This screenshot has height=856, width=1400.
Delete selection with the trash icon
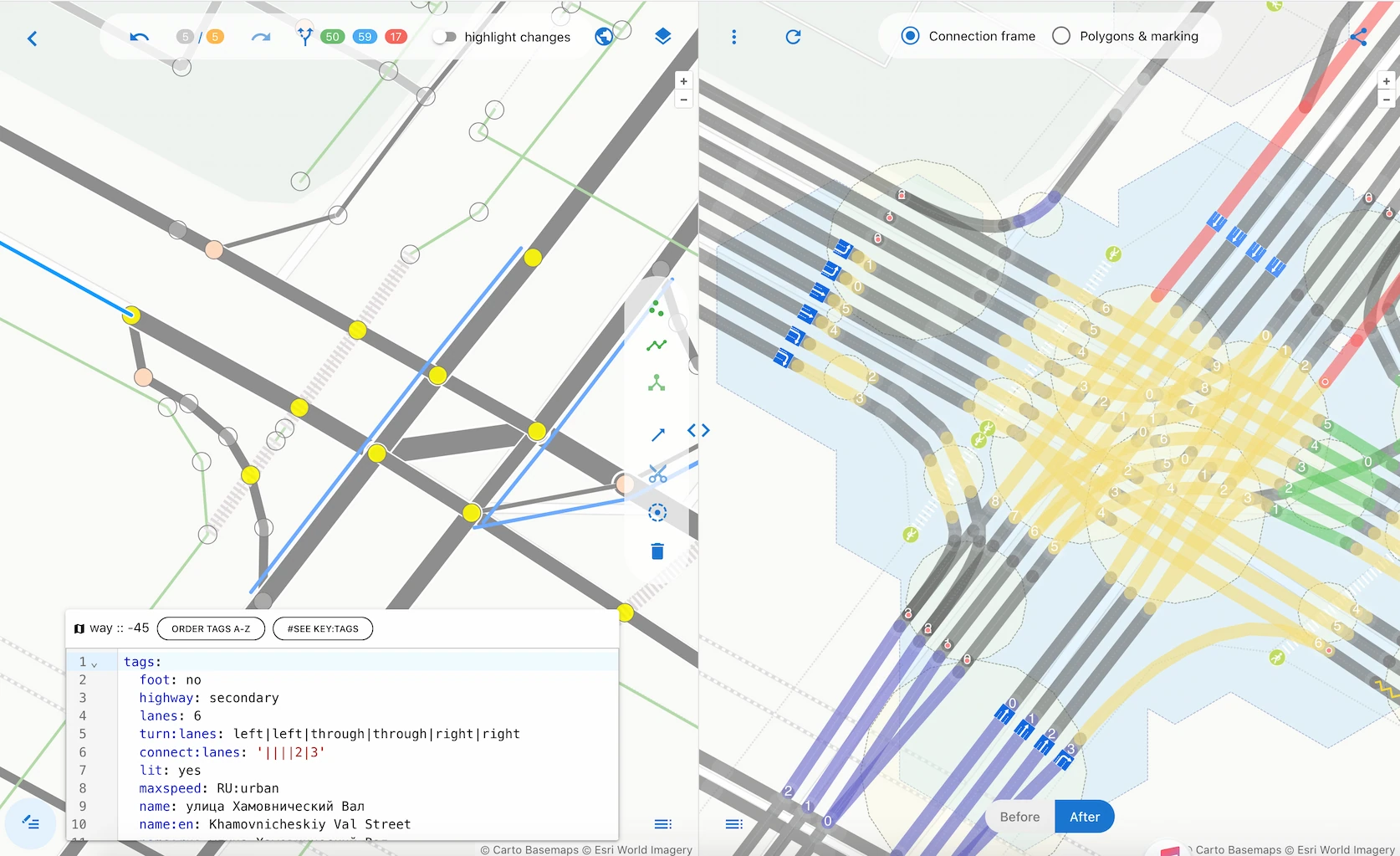(x=657, y=551)
